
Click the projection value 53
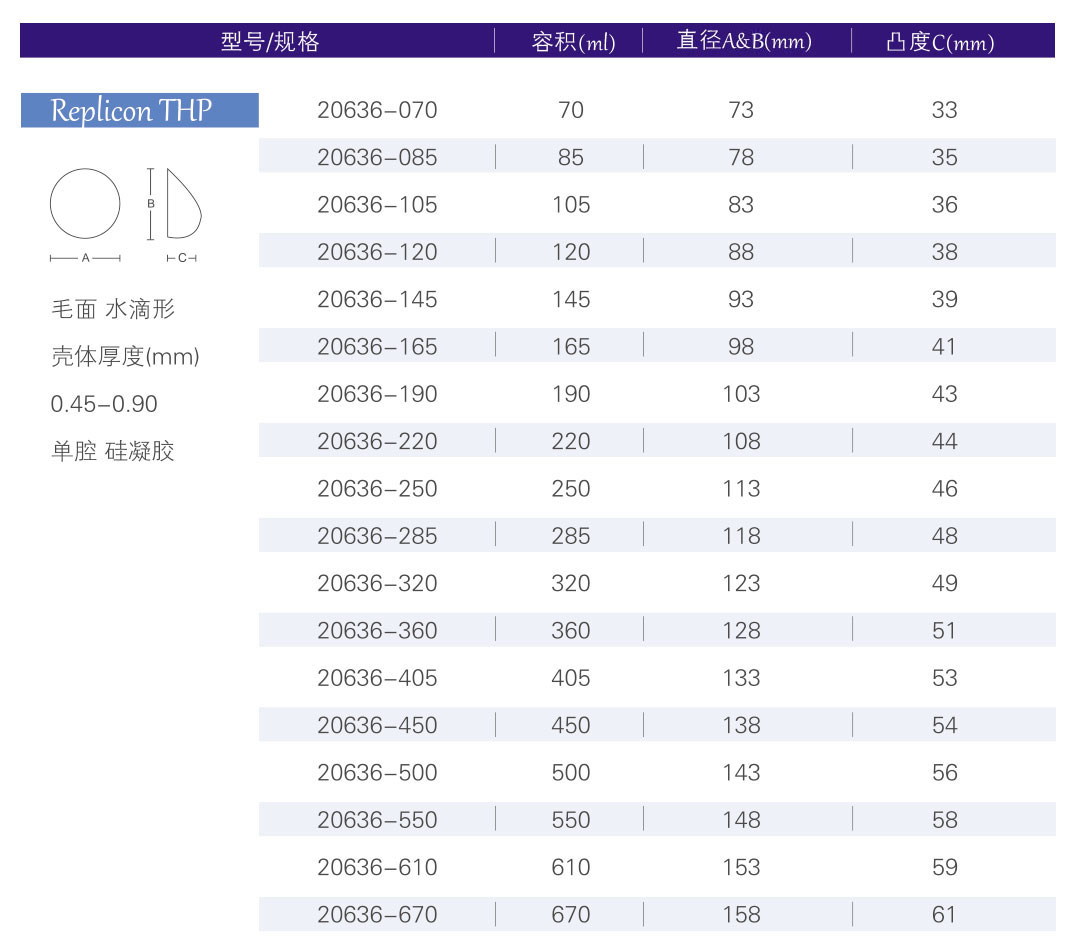(x=944, y=678)
